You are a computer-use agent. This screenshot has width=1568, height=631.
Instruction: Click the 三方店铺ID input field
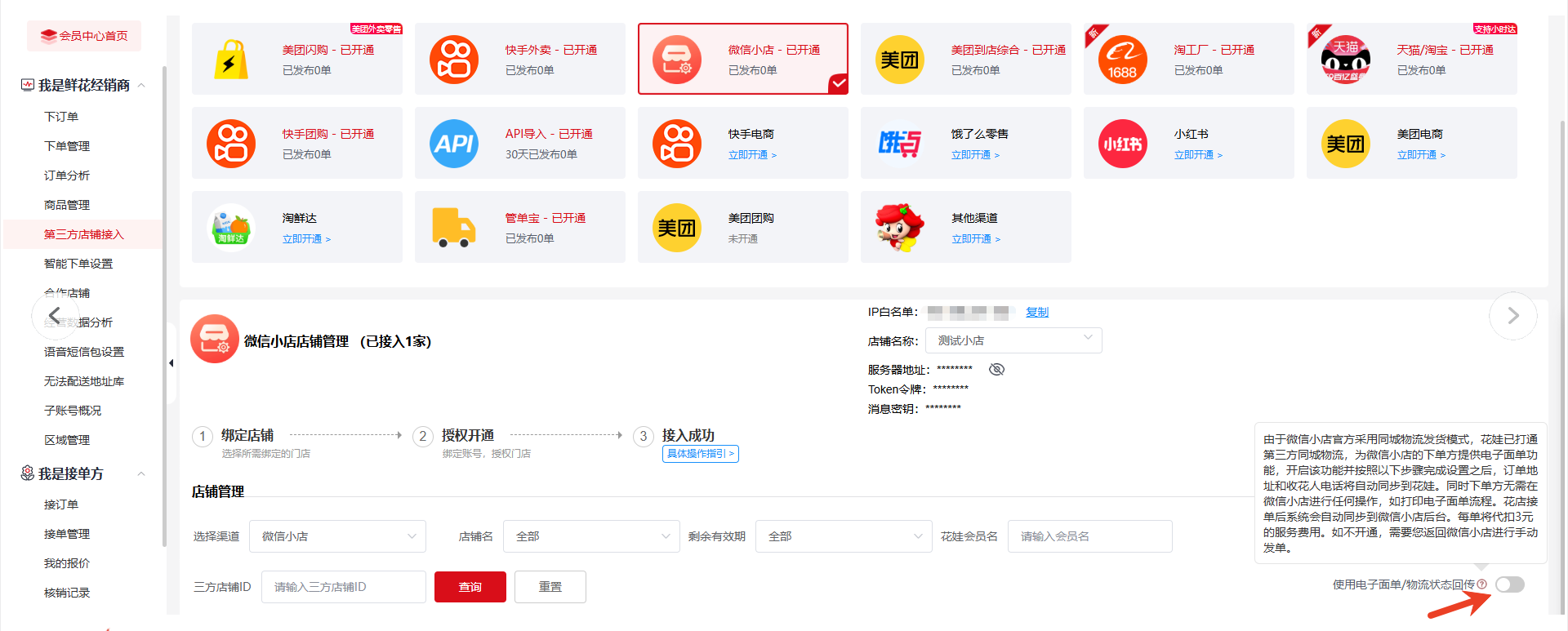click(x=343, y=587)
